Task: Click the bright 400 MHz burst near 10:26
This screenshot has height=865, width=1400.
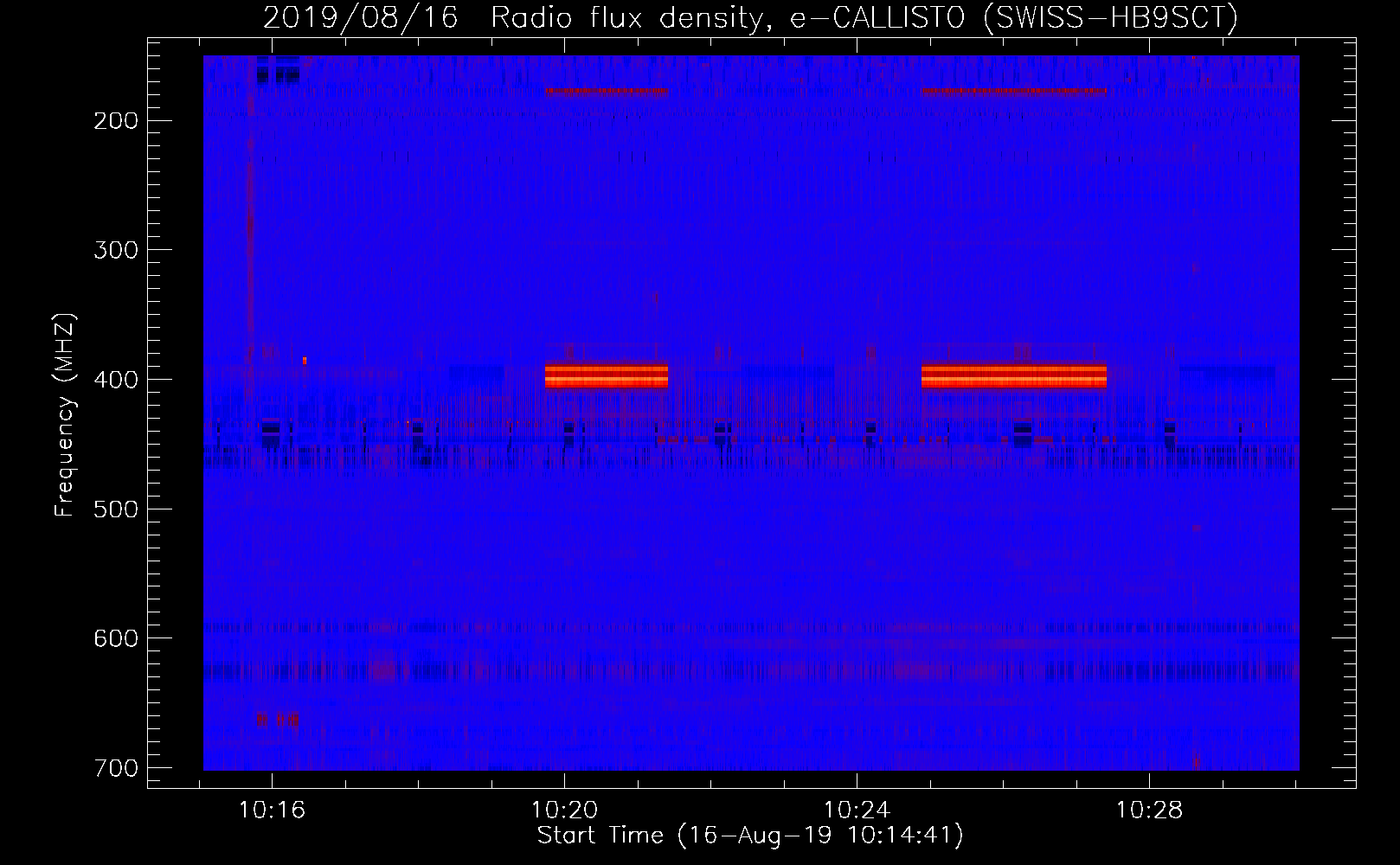Action: pos(1014,375)
